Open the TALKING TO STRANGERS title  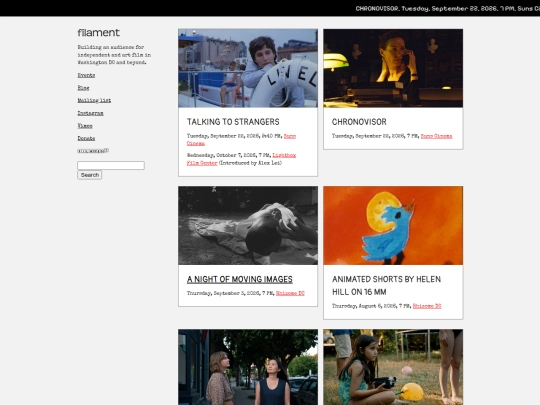point(233,122)
